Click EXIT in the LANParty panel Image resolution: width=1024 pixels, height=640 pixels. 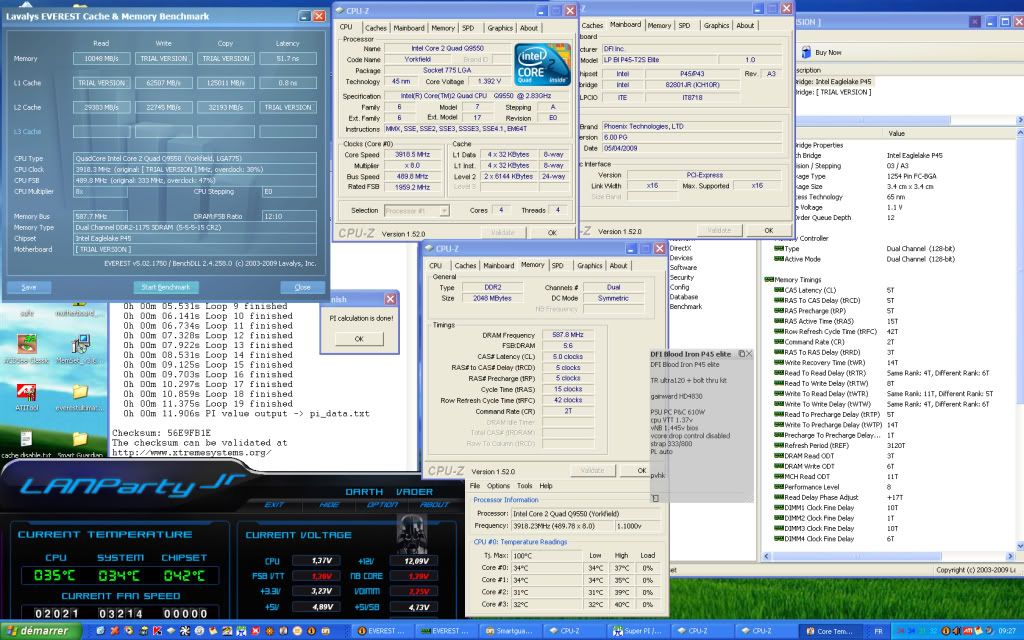click(x=274, y=505)
